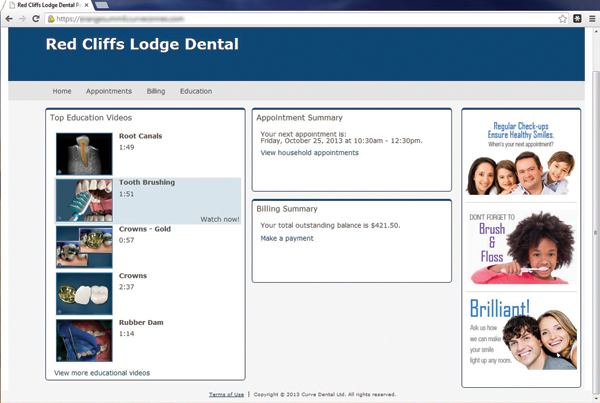
Task: Click the browser forward arrow
Action: coord(23,19)
